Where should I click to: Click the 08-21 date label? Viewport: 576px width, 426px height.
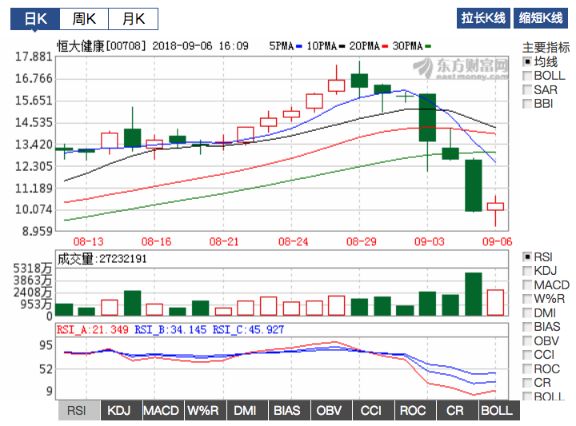pyautogui.click(x=224, y=242)
